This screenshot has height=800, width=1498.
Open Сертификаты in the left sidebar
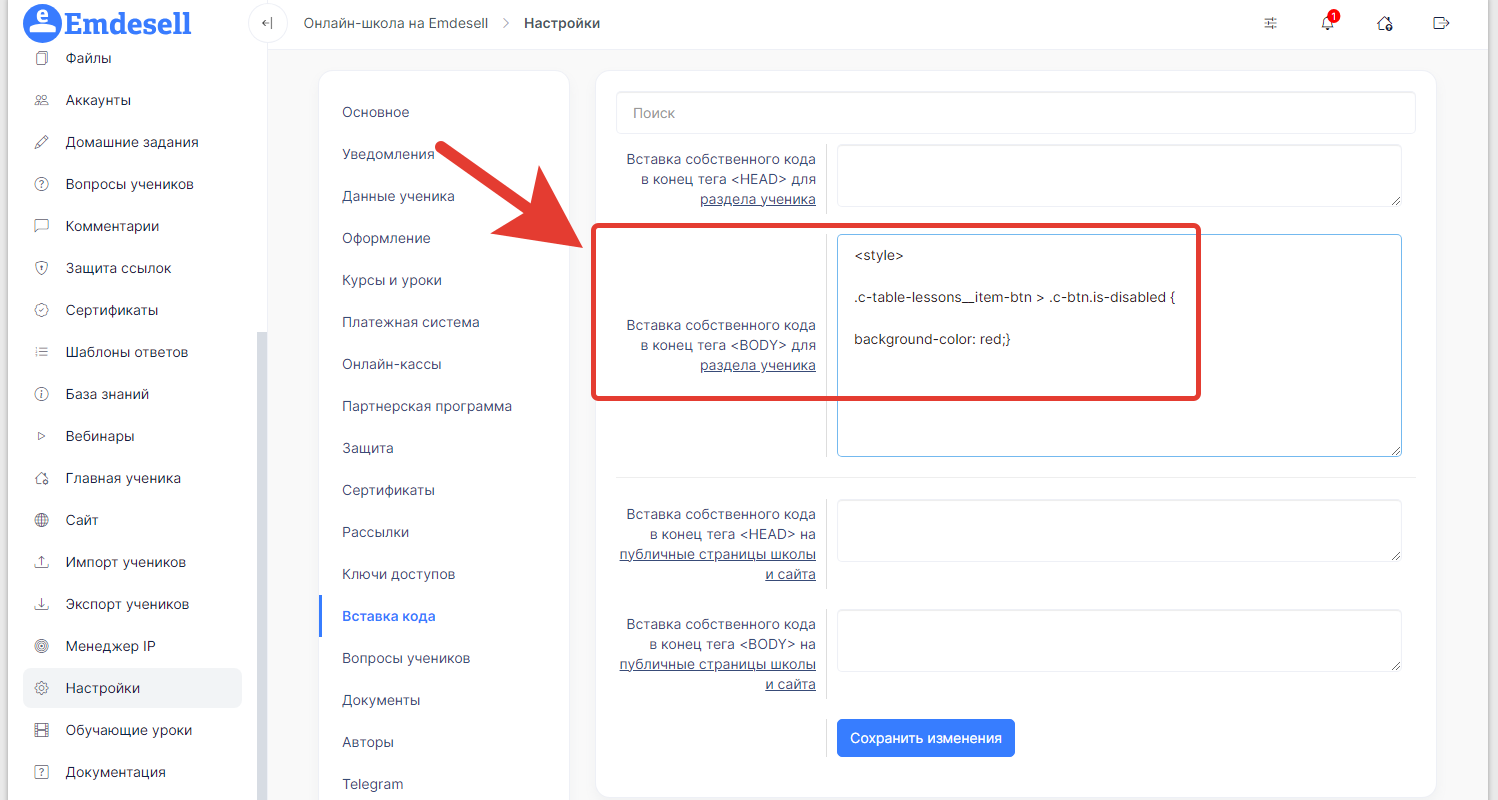111,310
